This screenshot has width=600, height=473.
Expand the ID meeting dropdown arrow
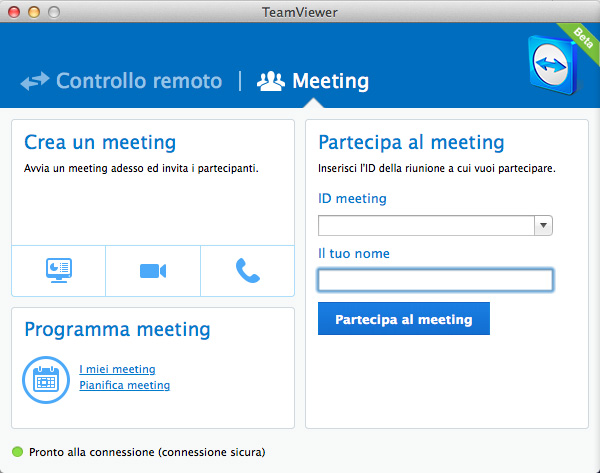point(543,225)
